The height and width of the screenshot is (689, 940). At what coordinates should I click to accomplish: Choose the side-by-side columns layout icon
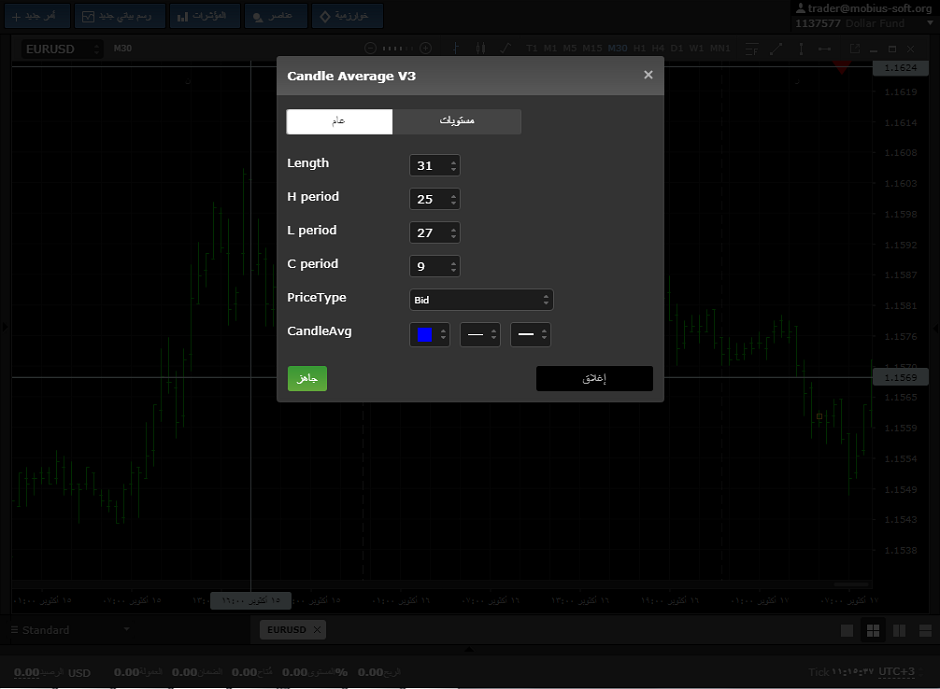coord(899,630)
